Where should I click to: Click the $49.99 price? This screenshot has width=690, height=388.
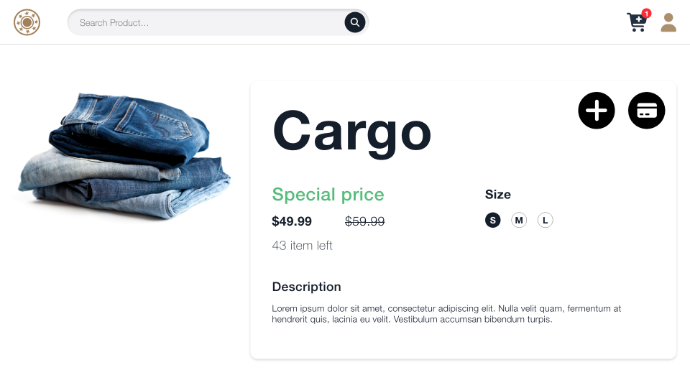[291, 221]
